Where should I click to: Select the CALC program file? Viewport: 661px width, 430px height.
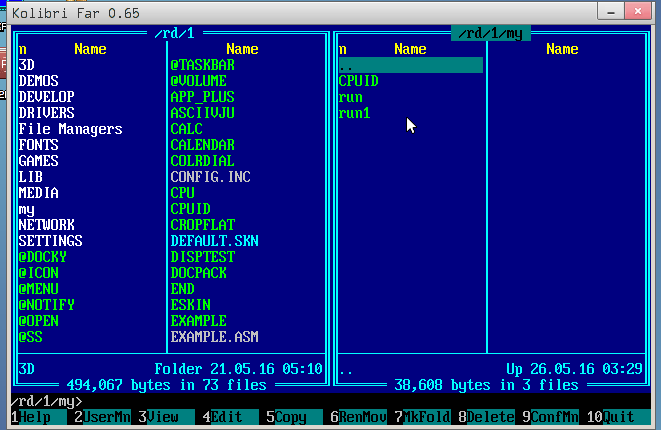187,129
